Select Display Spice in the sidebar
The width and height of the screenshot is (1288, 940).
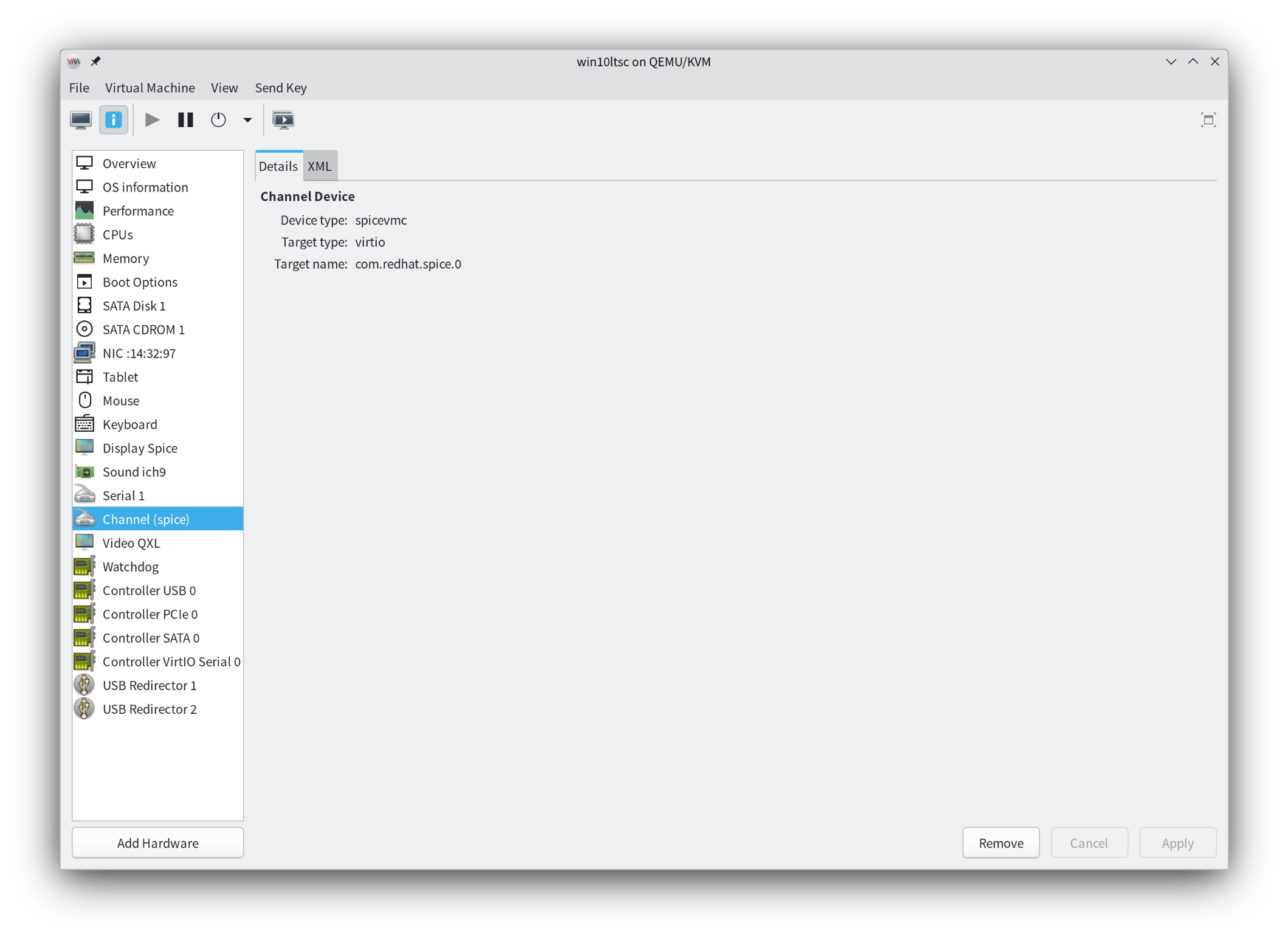[x=140, y=448]
